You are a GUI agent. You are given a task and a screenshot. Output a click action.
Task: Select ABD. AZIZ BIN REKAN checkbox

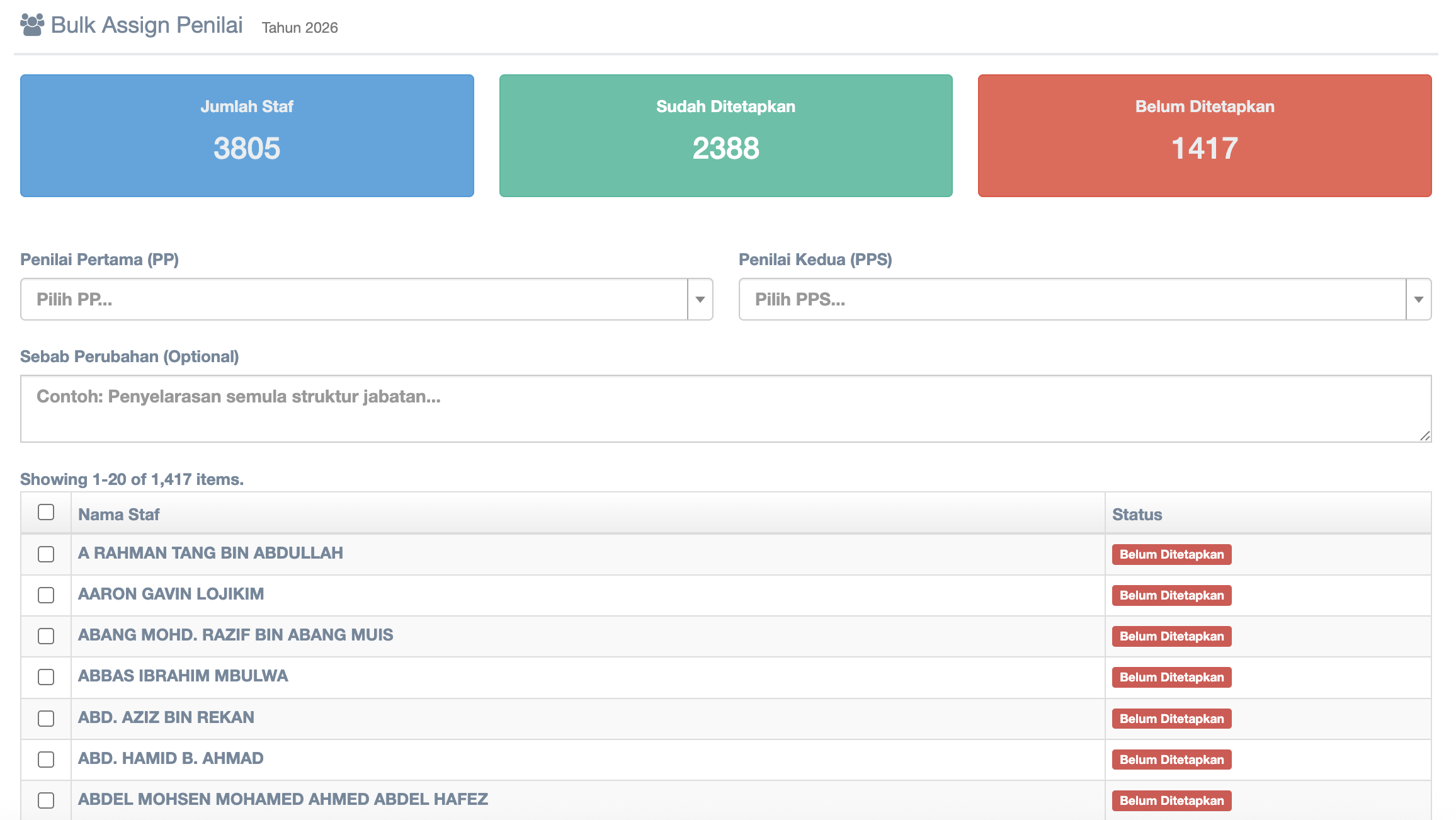pos(46,719)
